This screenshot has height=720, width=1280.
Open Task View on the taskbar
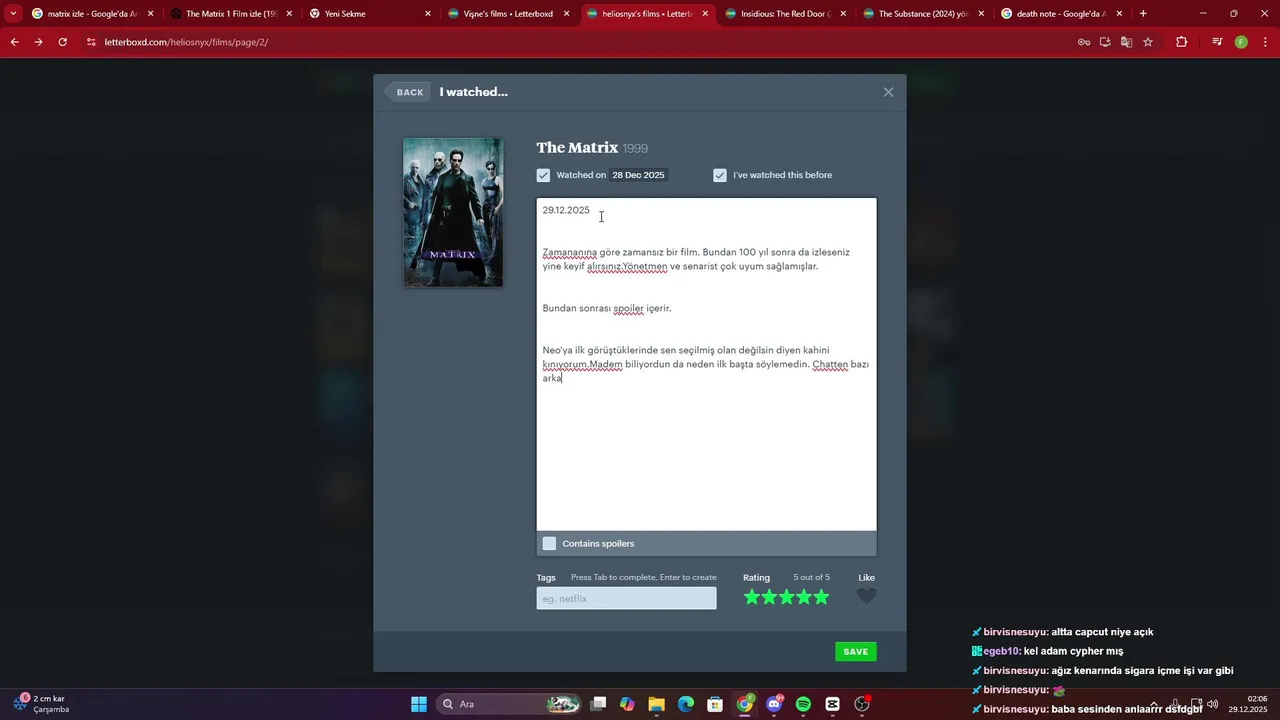point(598,704)
